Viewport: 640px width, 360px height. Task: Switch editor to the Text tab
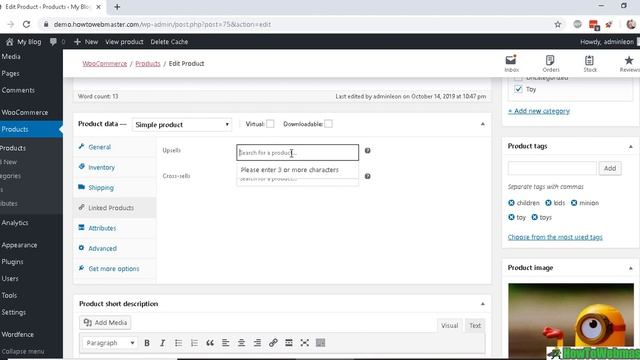pos(475,325)
